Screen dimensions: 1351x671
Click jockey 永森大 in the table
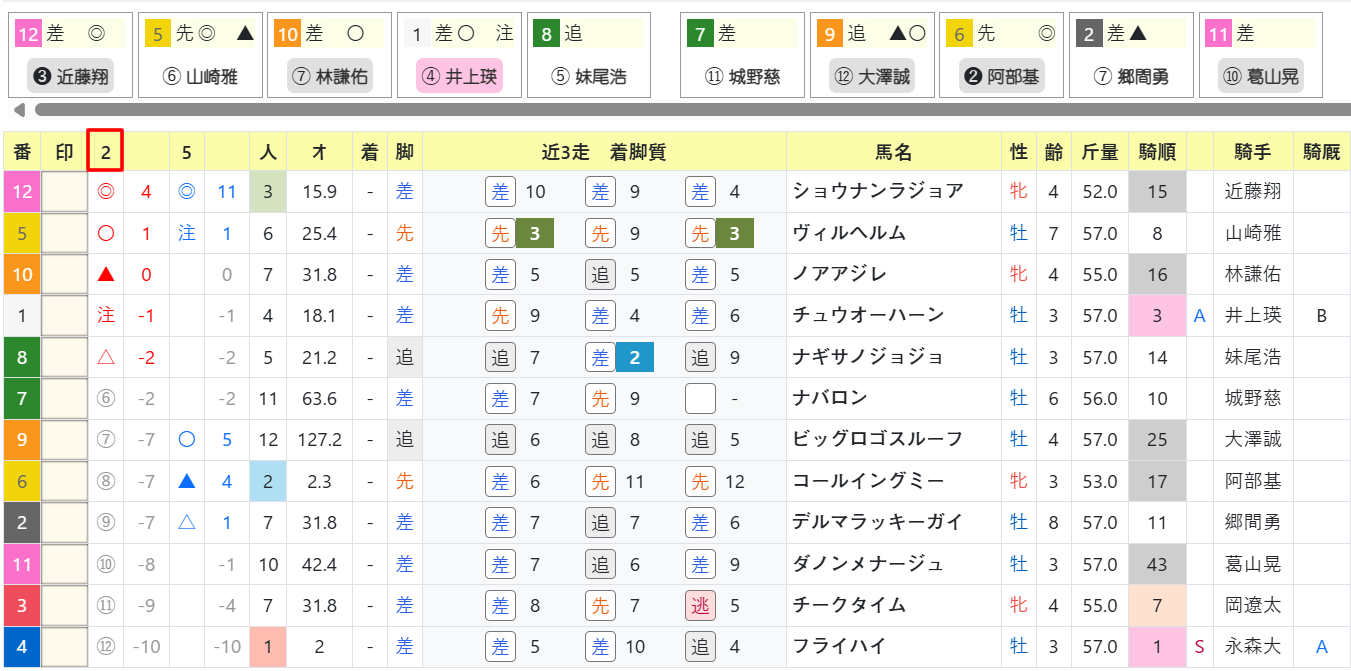(1253, 646)
